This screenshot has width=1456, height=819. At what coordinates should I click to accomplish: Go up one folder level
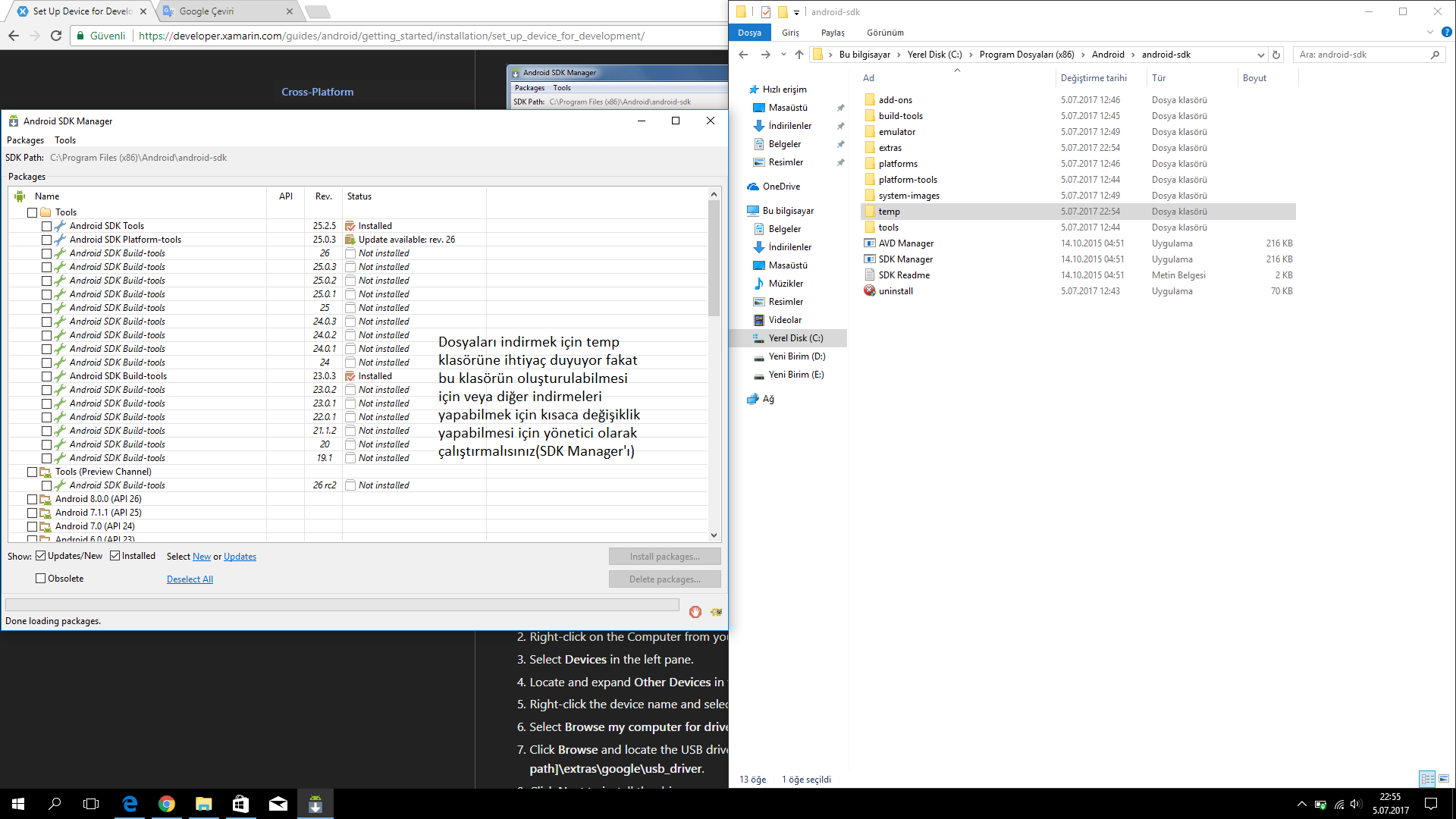click(x=799, y=55)
